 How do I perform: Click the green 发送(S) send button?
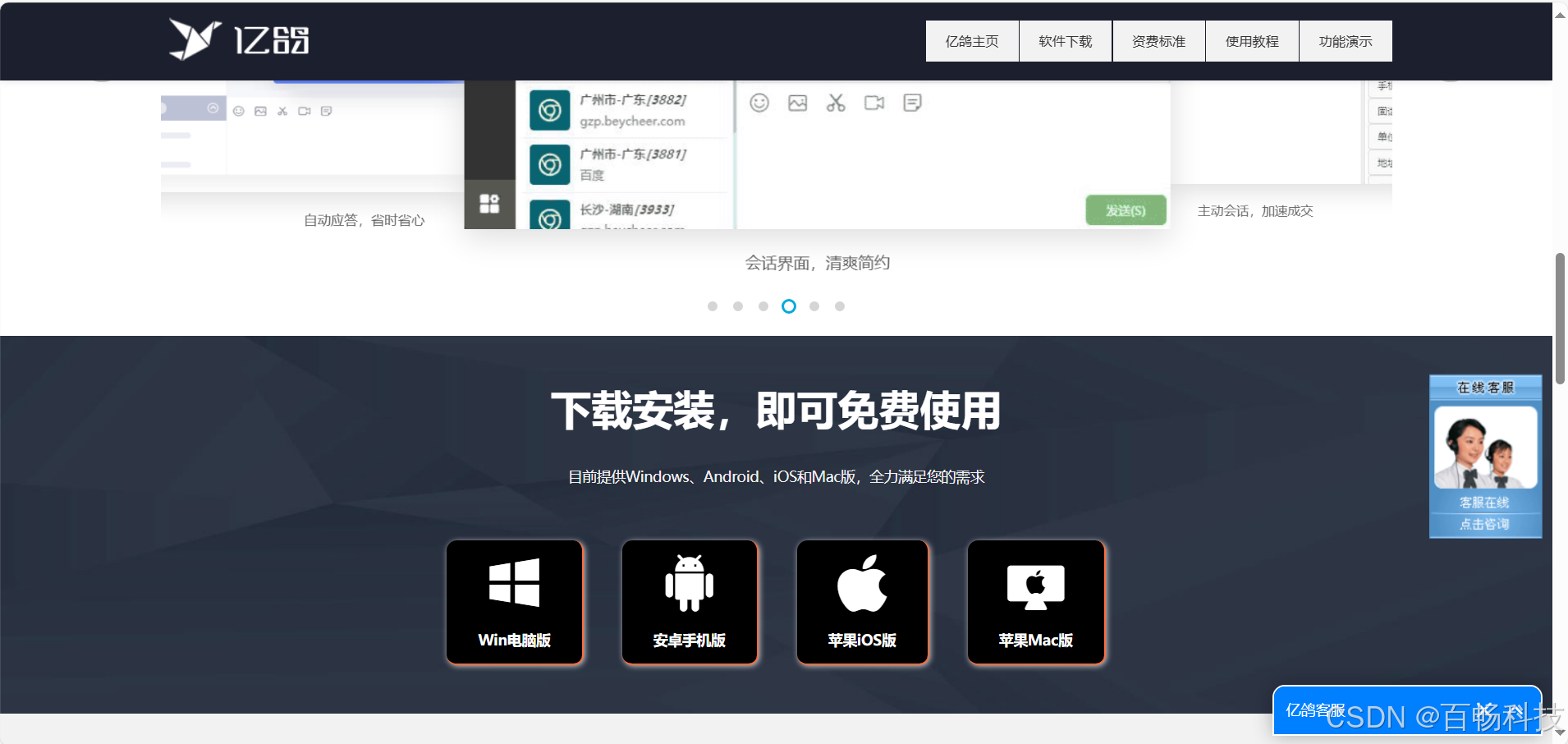pyautogui.click(x=1126, y=210)
